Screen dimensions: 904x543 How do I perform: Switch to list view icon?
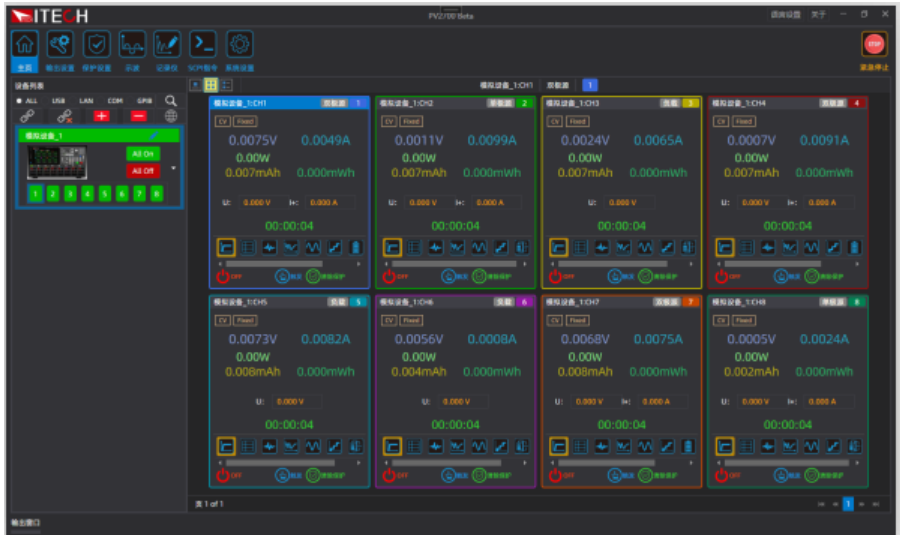click(x=226, y=85)
